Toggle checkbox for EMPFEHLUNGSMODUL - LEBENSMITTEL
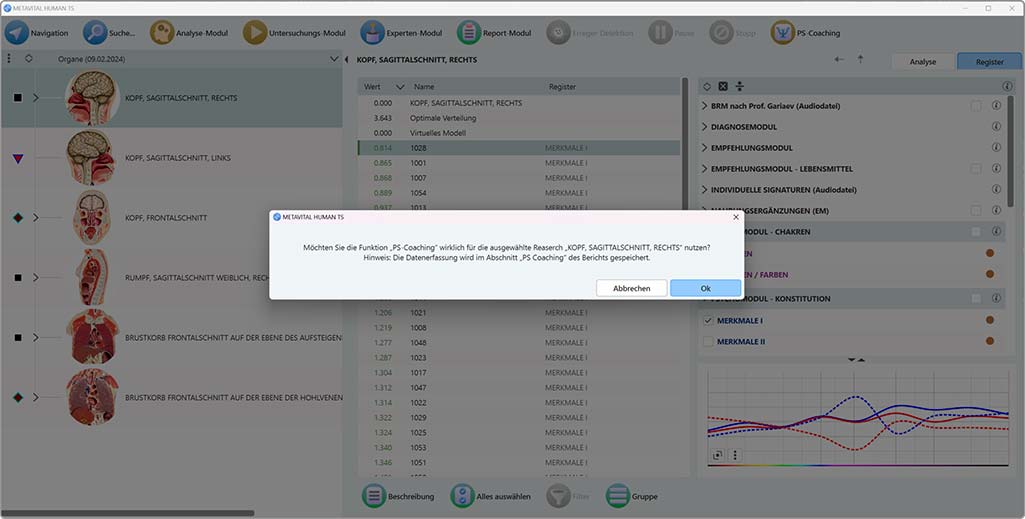Screen dimensions: 1025x519 coord(976,169)
